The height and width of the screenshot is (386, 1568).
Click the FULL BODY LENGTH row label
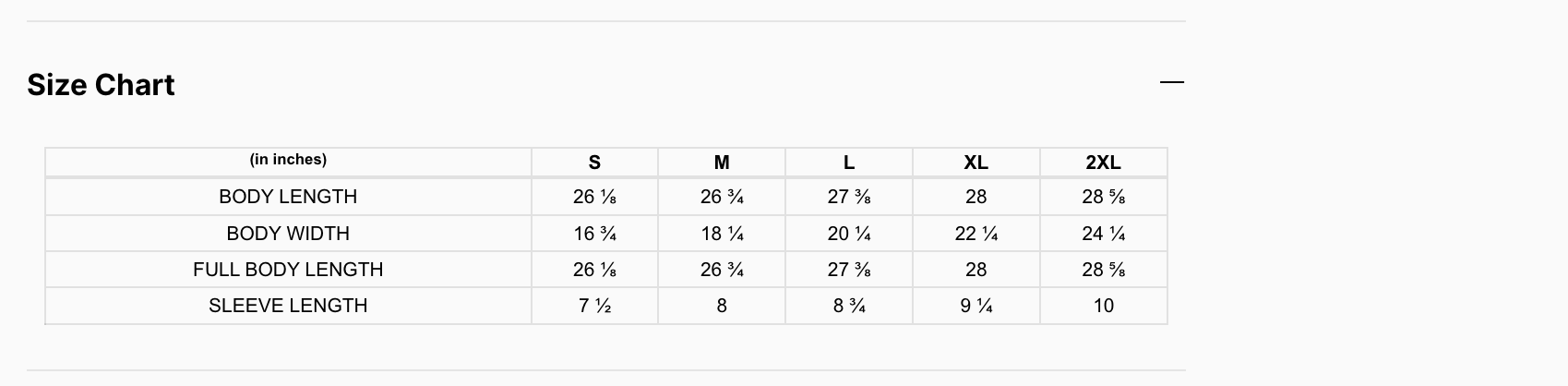click(x=288, y=270)
